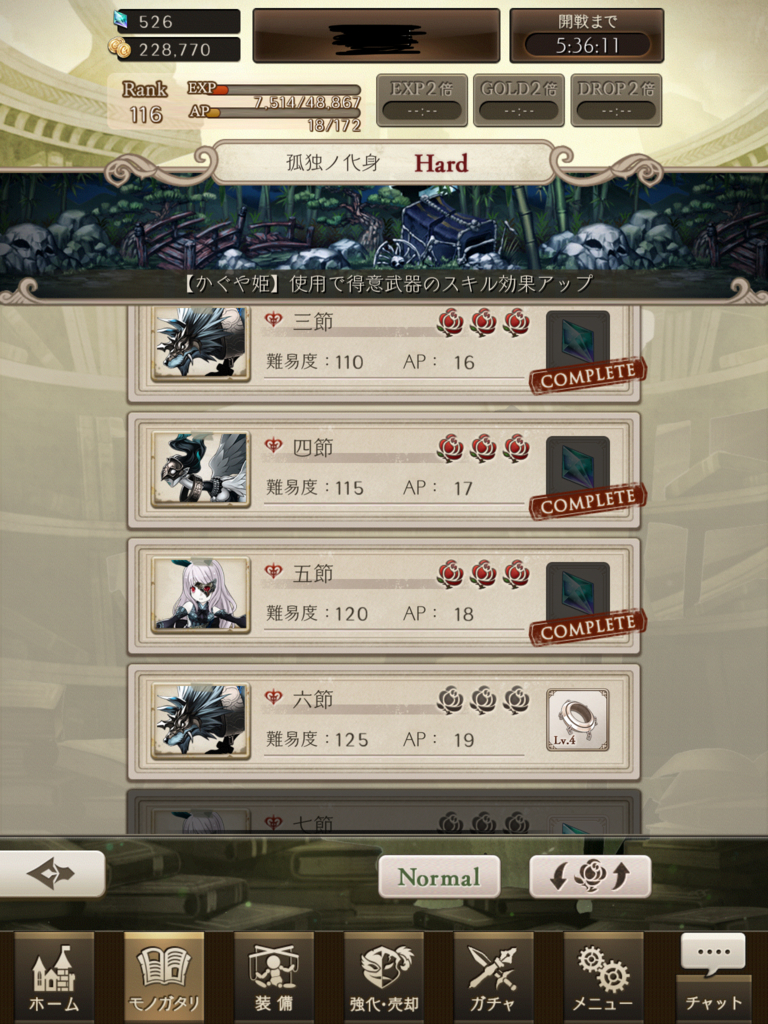
Task: Tap the Lv.4 ring reward icon
Action: (x=577, y=720)
